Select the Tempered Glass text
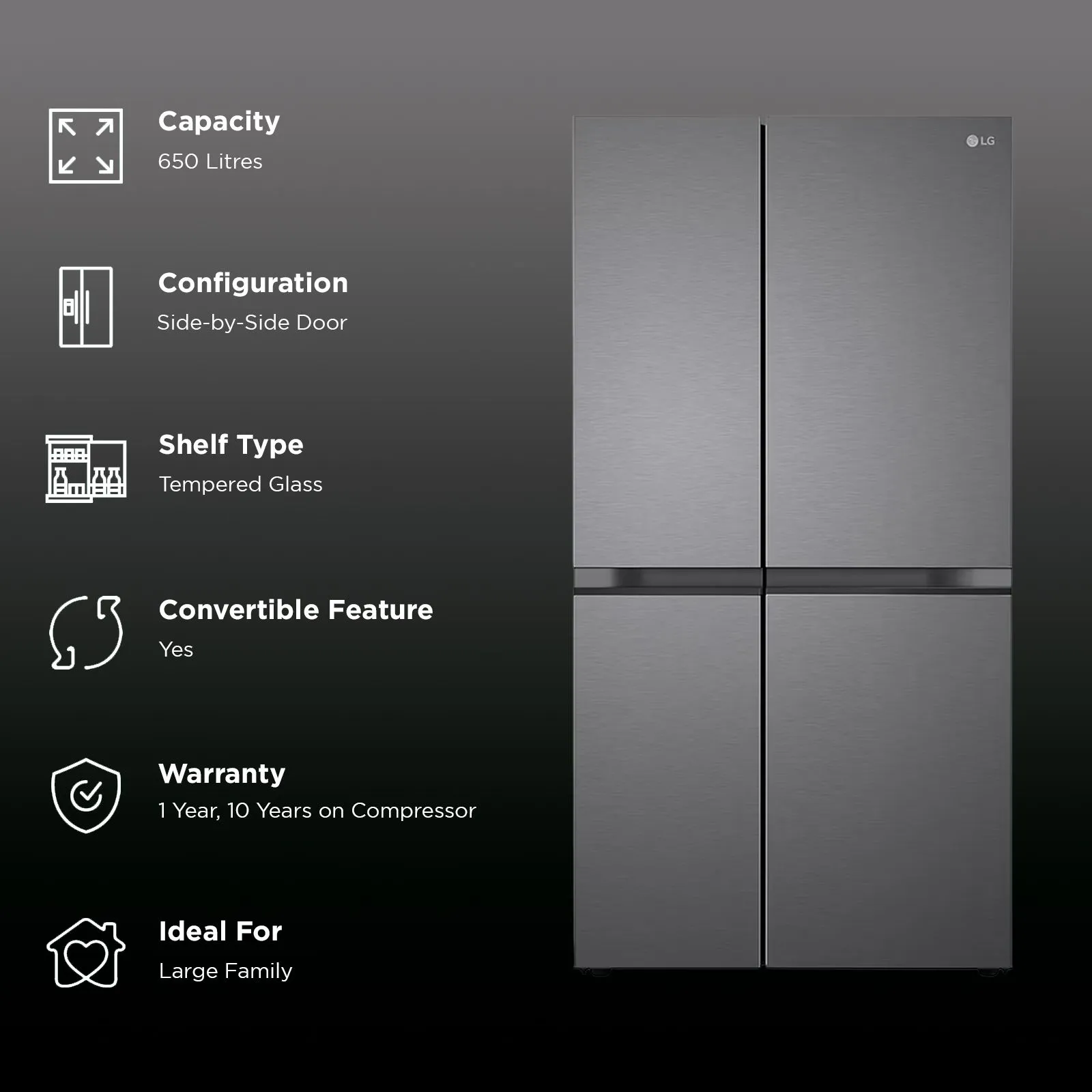Viewport: 1092px width, 1092px height. (x=240, y=485)
